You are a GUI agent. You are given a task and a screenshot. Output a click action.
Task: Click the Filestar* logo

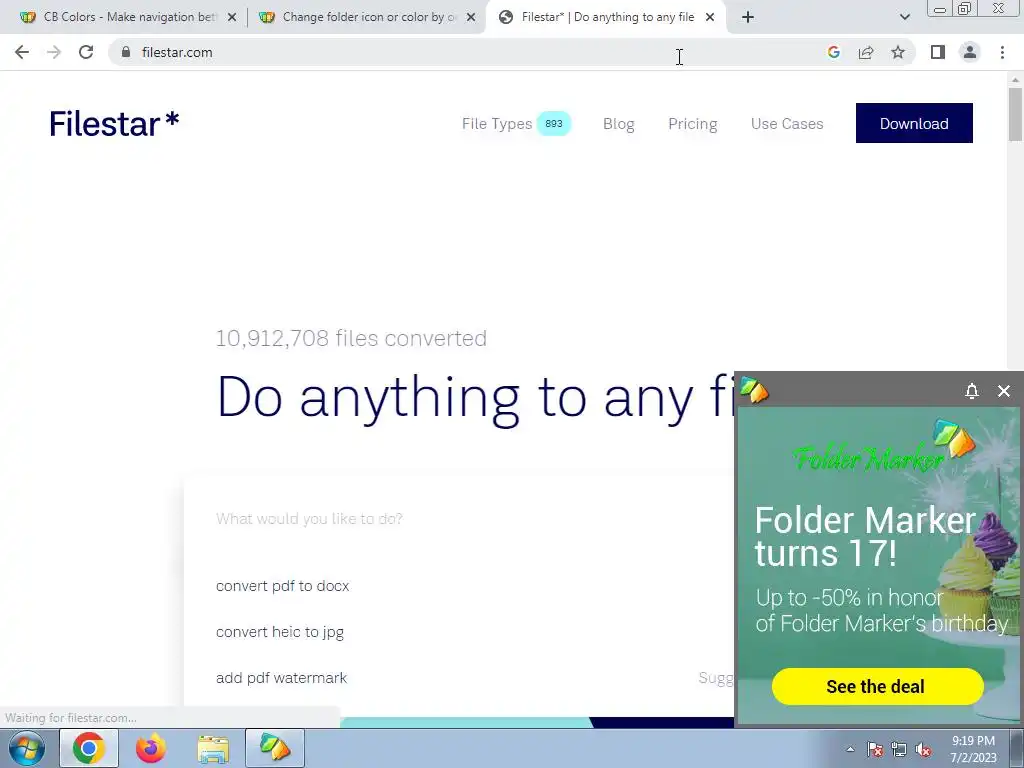[x=114, y=123]
